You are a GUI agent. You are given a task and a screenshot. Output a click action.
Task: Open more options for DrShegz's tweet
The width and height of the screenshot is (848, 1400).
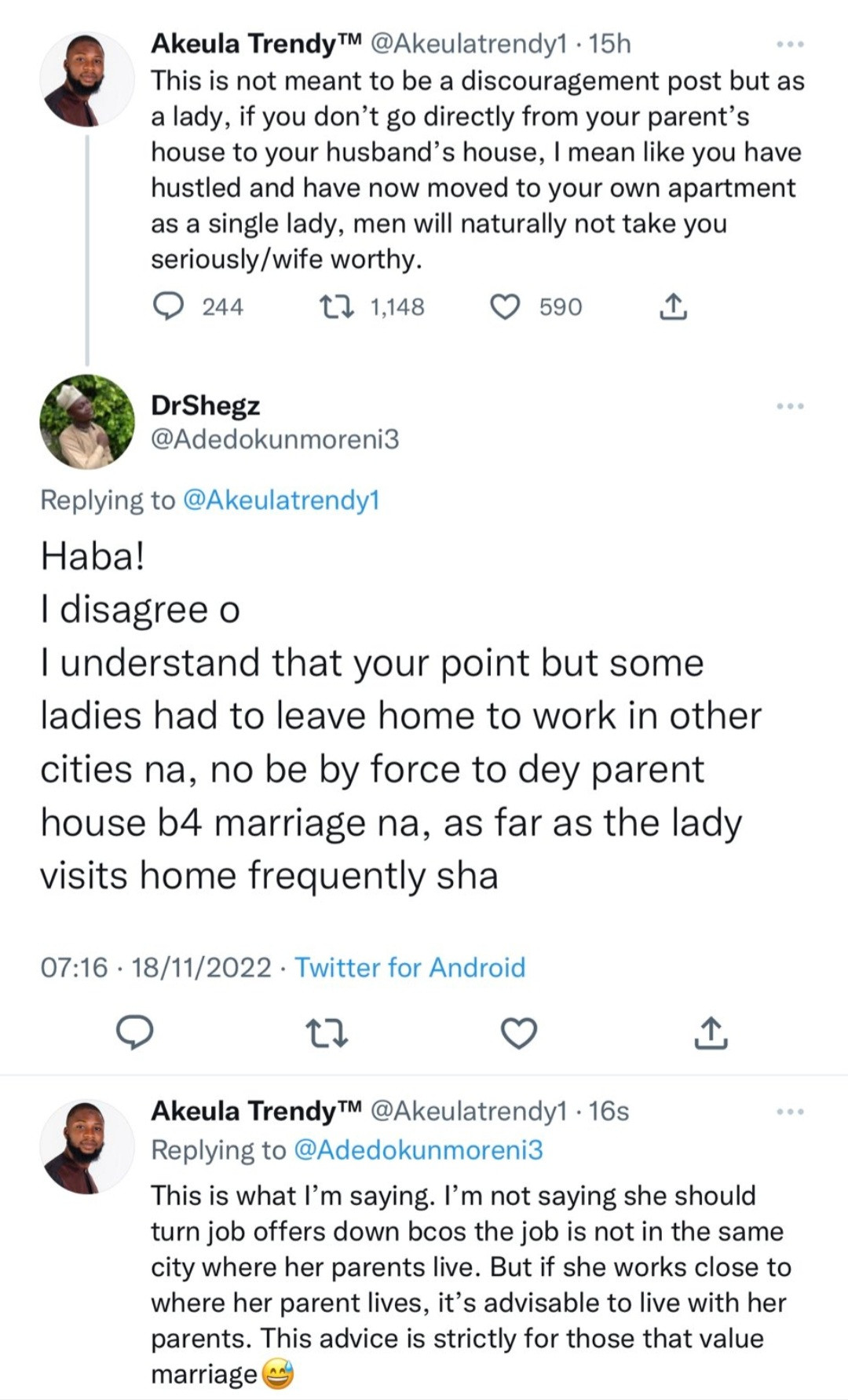point(790,406)
